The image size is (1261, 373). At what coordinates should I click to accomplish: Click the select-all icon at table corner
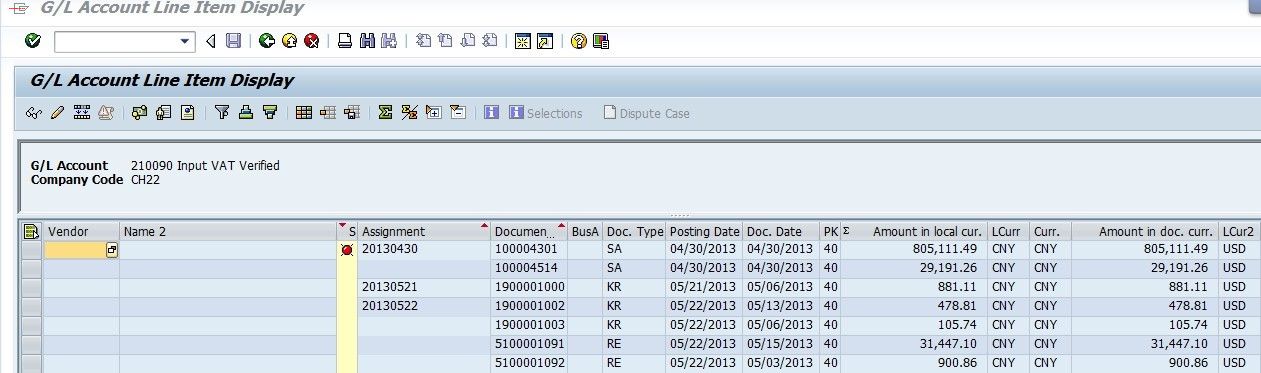(x=31, y=231)
